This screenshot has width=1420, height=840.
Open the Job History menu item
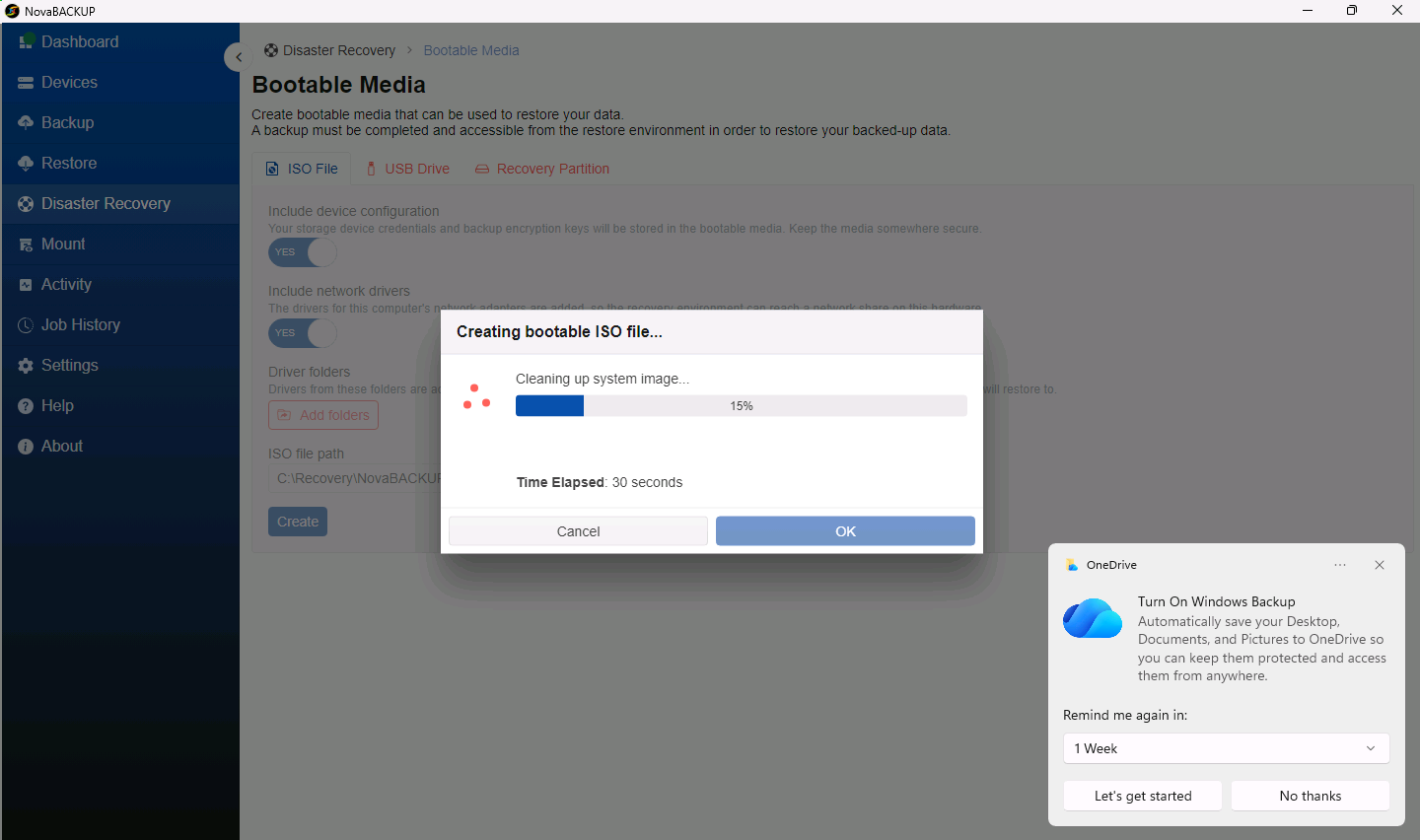pyautogui.click(x=120, y=325)
